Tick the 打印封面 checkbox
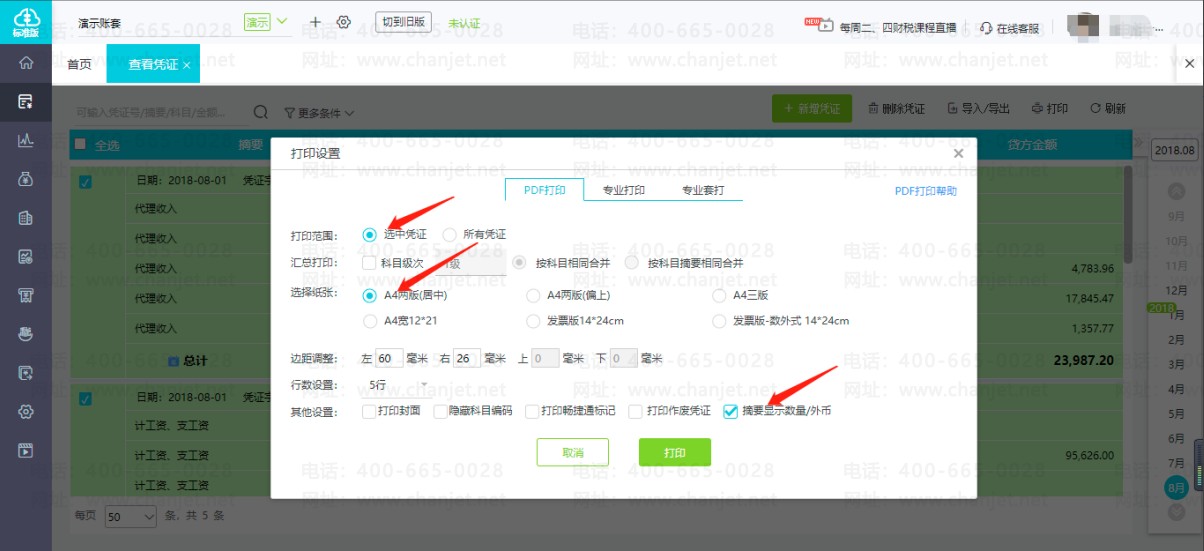 pyautogui.click(x=369, y=411)
